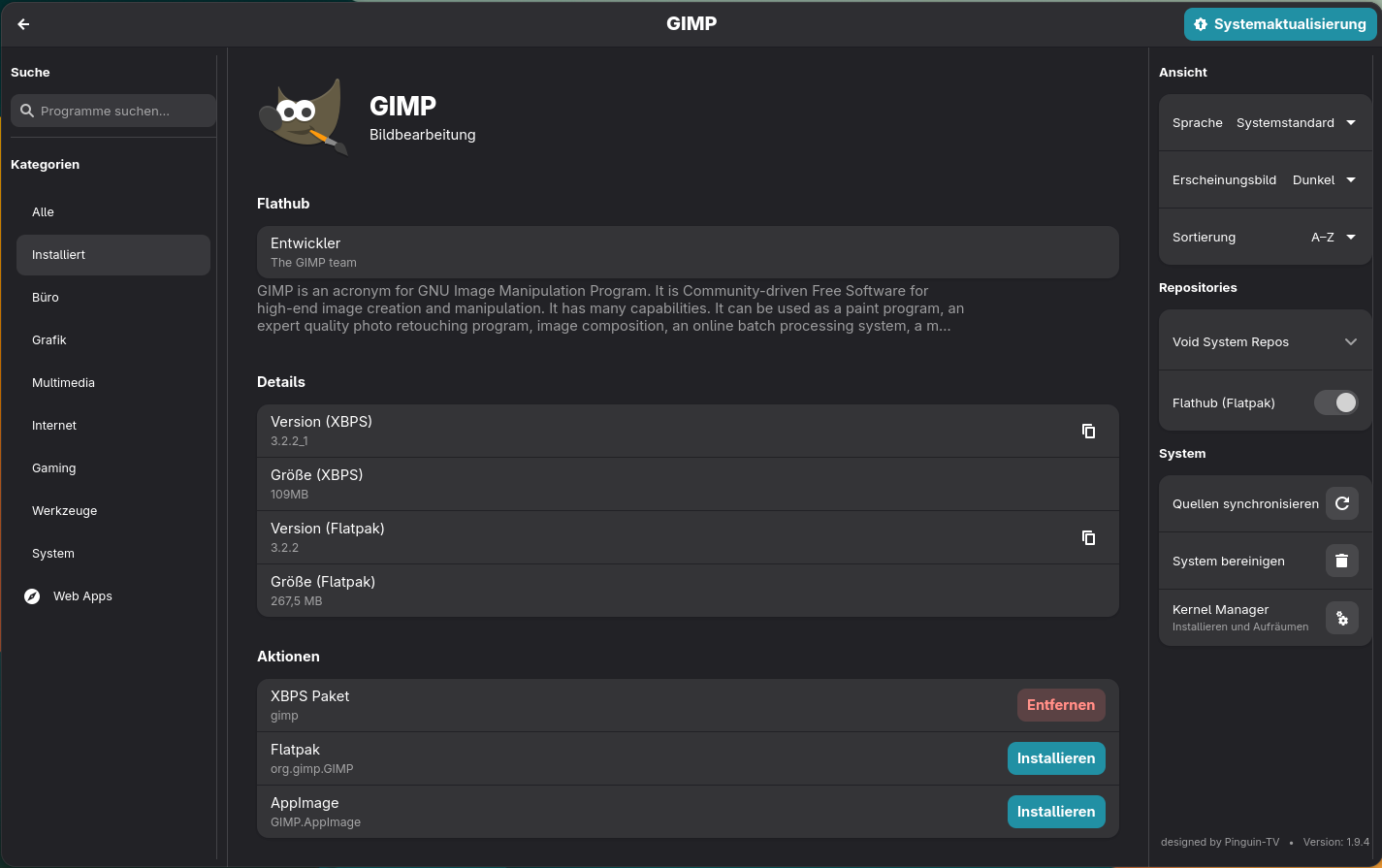Click the Version (XBPS) label

(x=321, y=422)
